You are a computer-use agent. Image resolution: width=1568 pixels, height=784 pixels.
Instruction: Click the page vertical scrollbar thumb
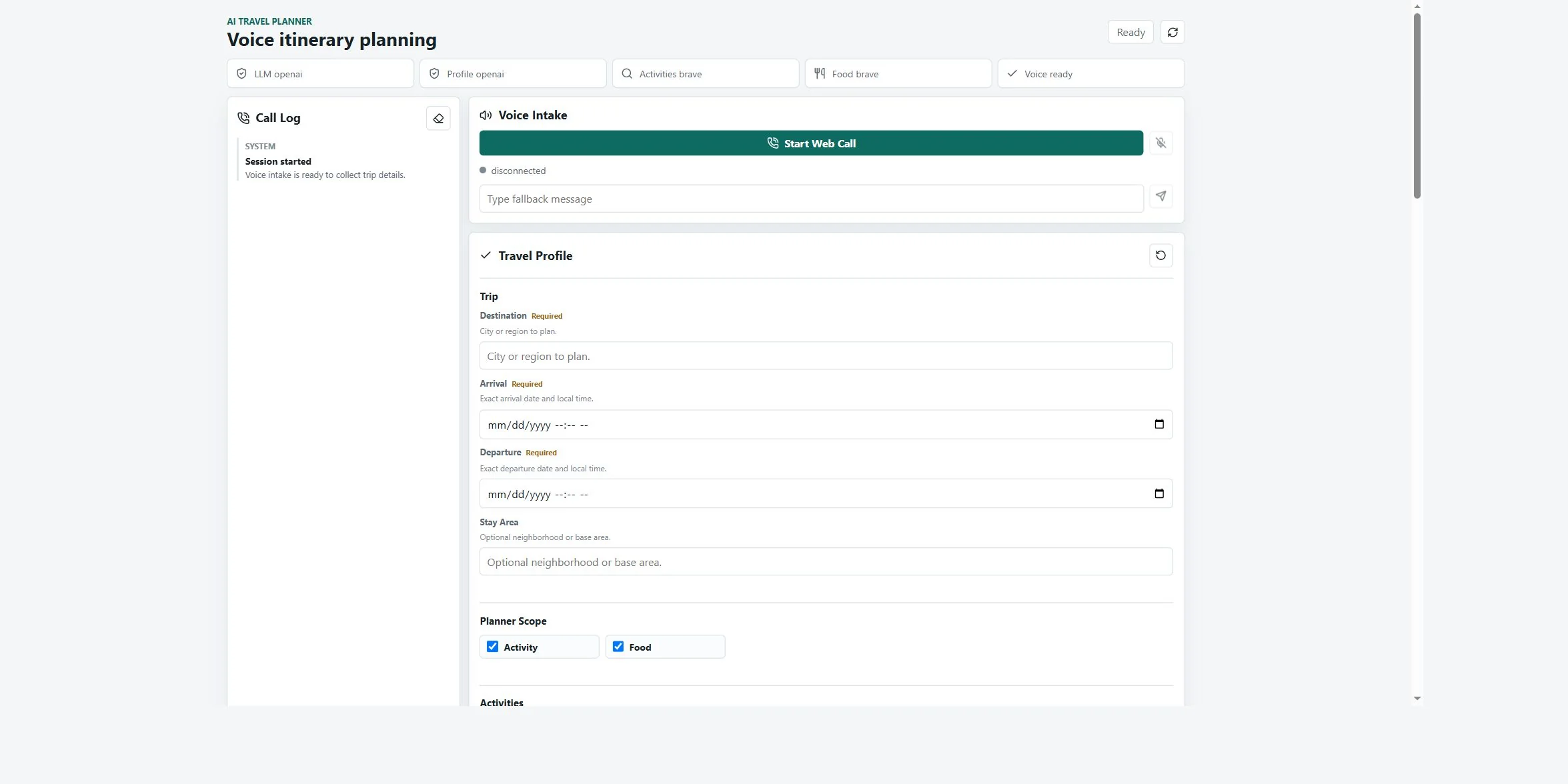[x=1417, y=105]
